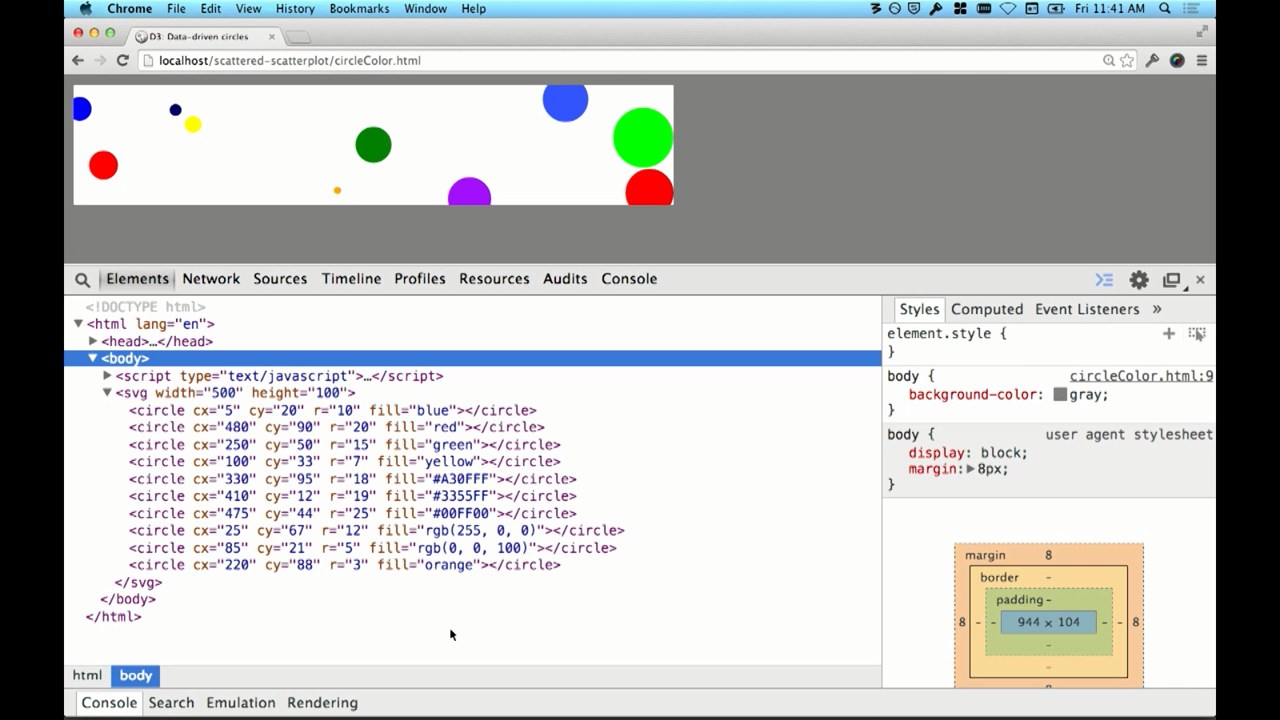
Task: Switch to the Sources panel tab
Action: tap(280, 279)
